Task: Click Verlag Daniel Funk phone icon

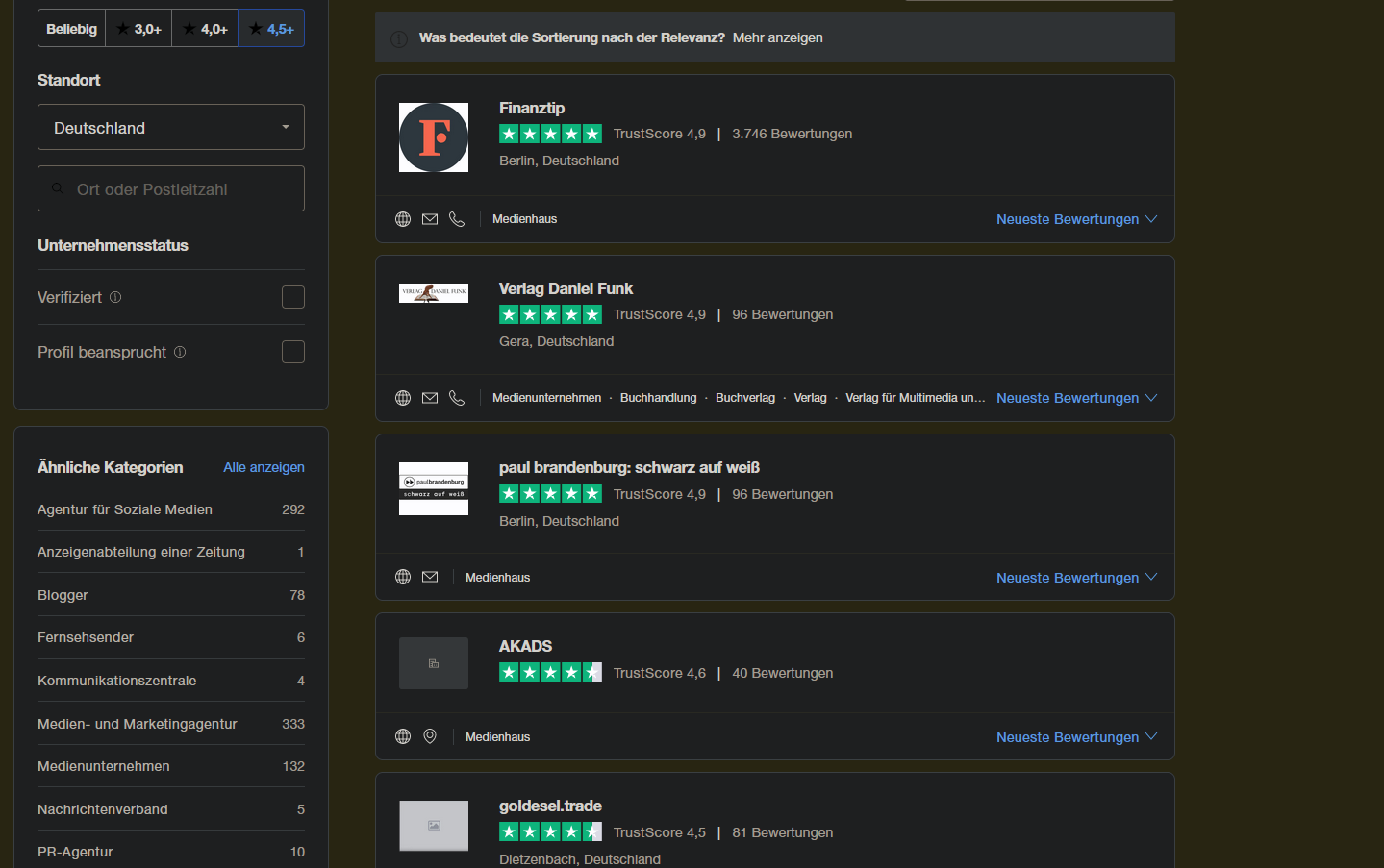Action: pos(457,398)
